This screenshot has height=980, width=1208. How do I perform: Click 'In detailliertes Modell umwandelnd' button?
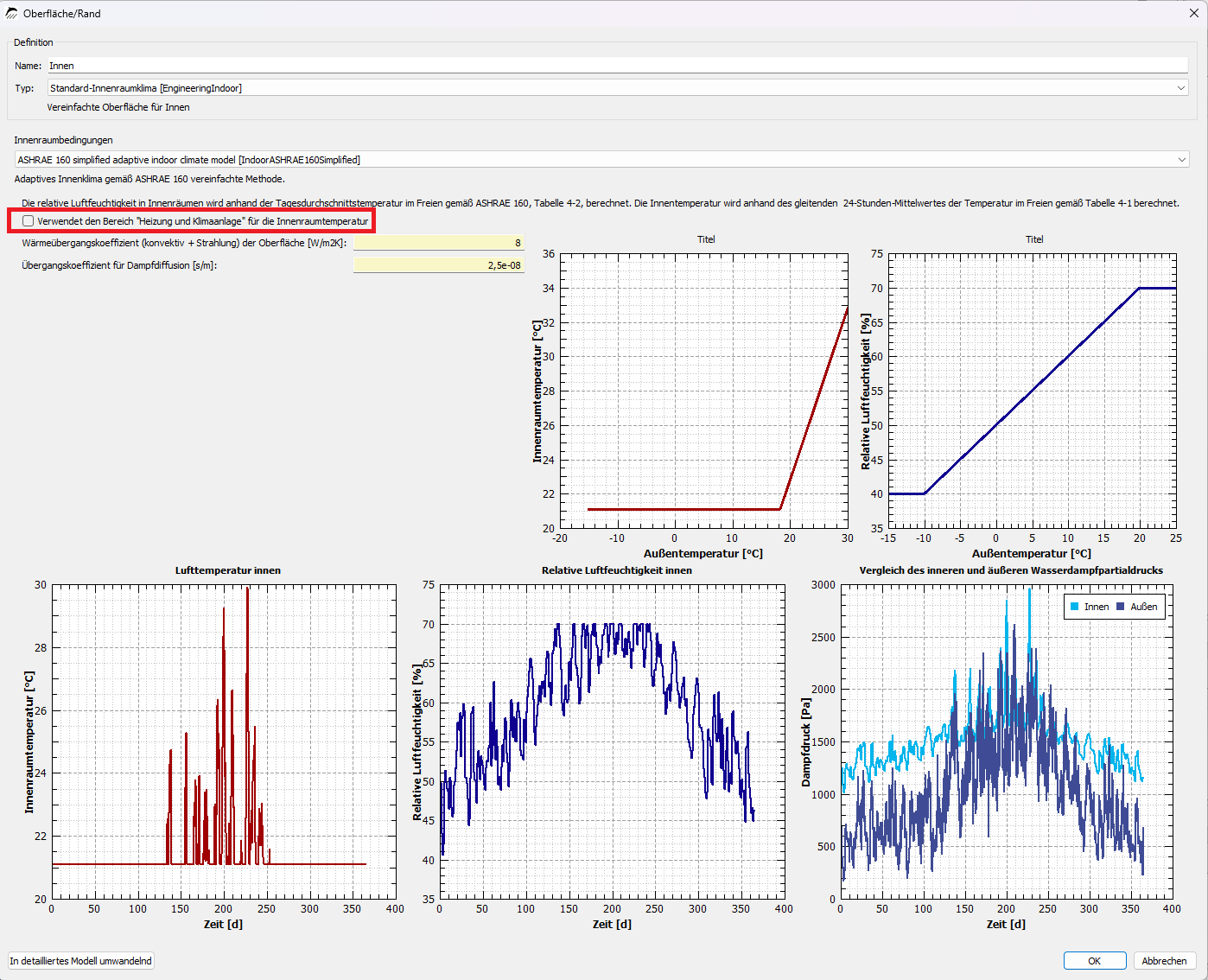point(81,961)
